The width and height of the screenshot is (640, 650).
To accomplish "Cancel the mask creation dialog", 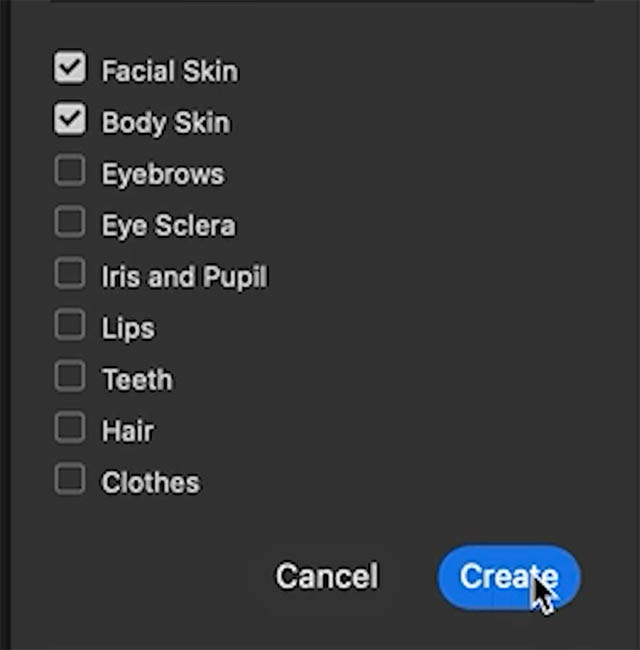I will (x=327, y=576).
